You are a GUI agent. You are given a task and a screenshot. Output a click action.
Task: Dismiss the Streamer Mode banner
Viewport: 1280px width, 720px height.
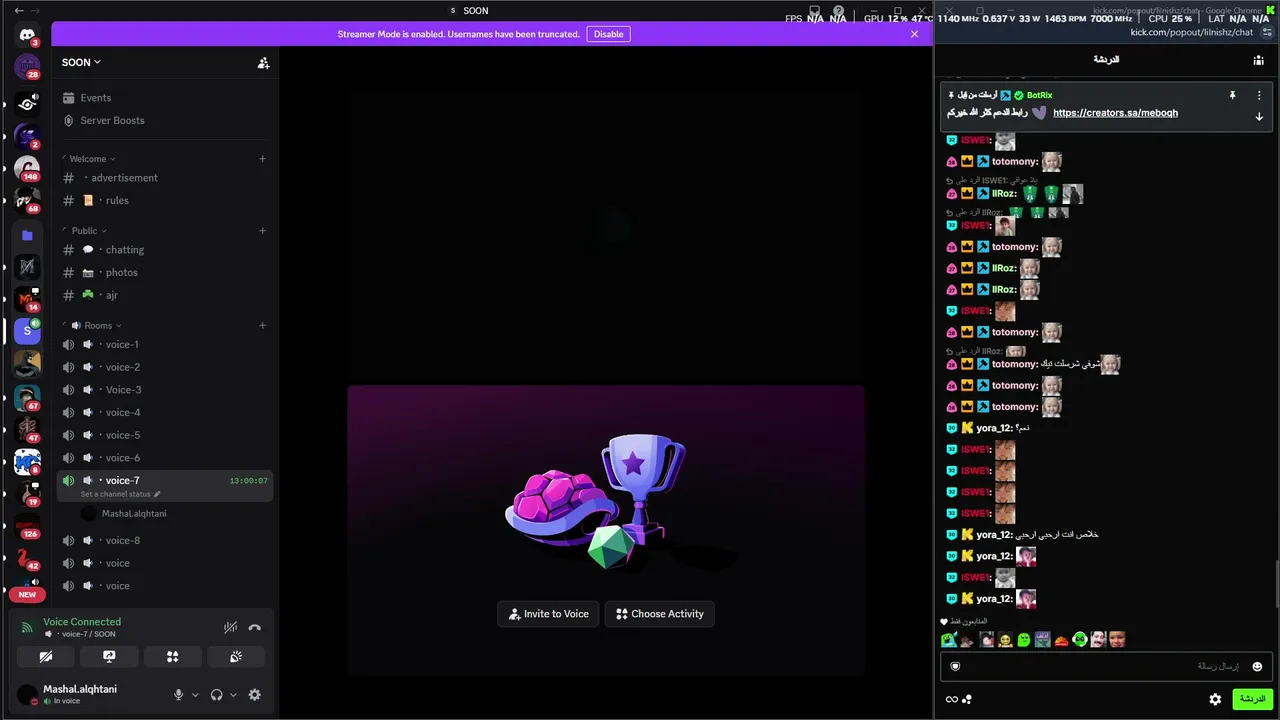[x=914, y=34]
